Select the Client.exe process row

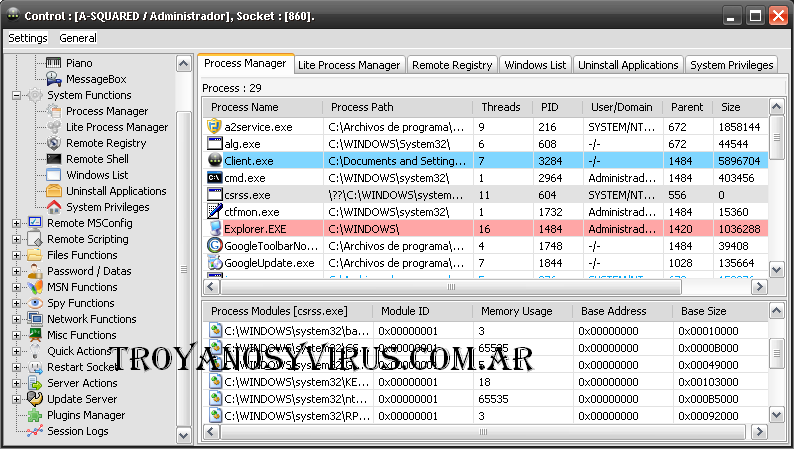[x=486, y=161]
